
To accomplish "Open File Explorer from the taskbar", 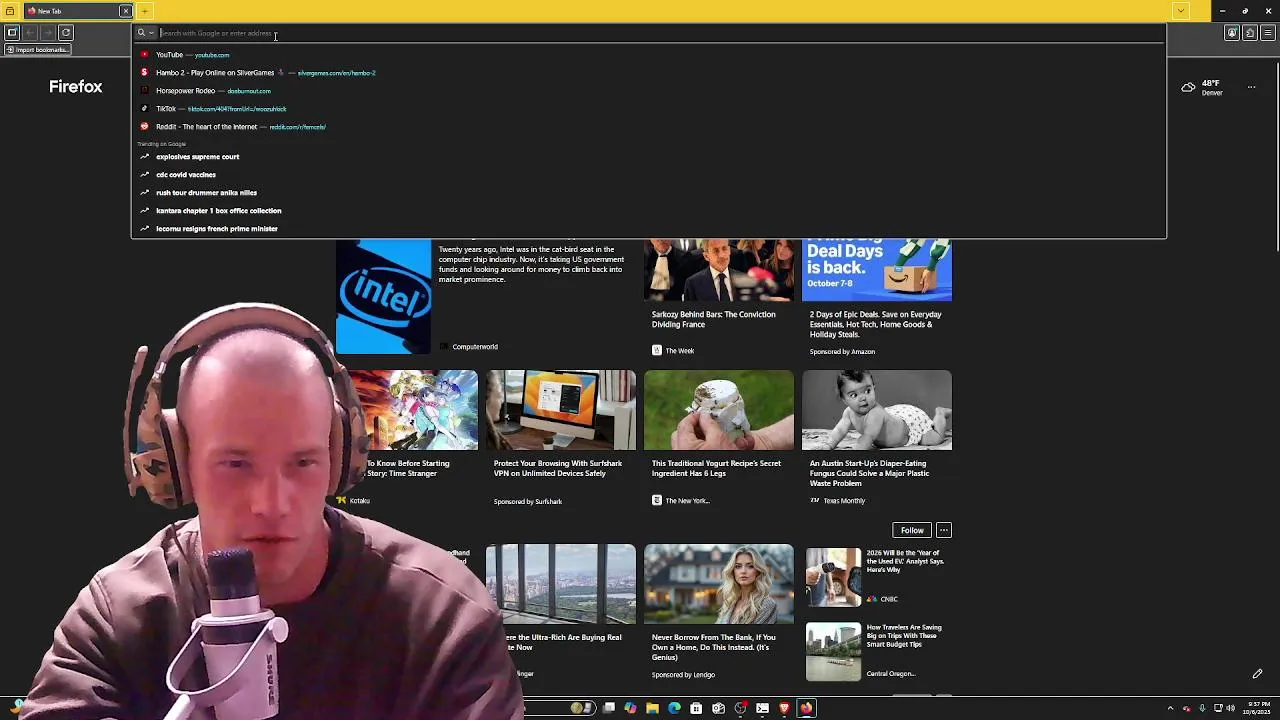I will coord(652,708).
